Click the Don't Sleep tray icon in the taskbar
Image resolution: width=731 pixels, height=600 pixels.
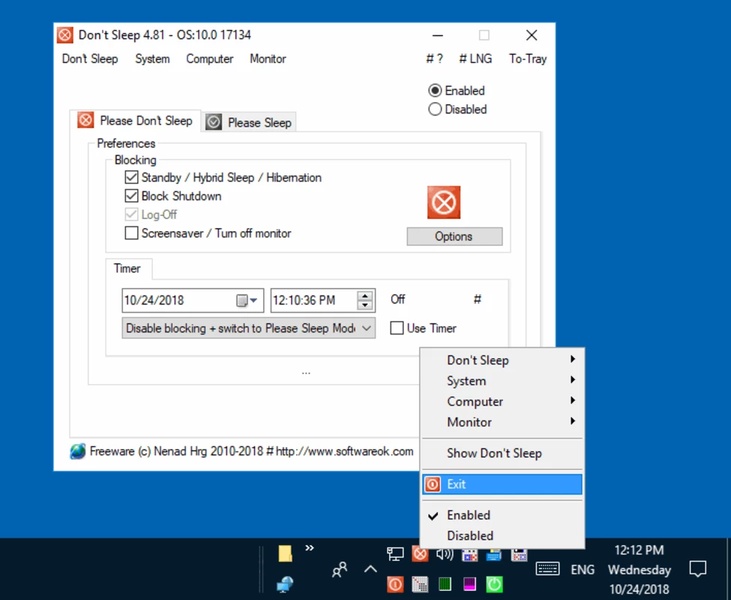[421, 554]
